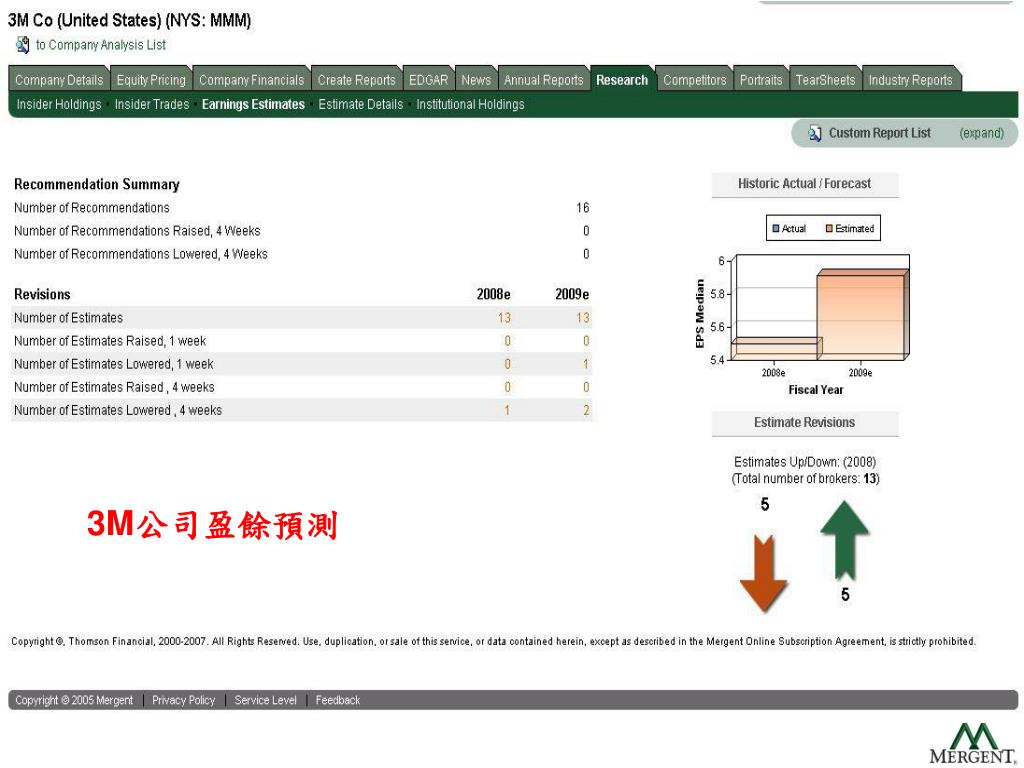Open the Estimate Details sub-tab
This screenshot has height=768, width=1024.
tap(360, 104)
